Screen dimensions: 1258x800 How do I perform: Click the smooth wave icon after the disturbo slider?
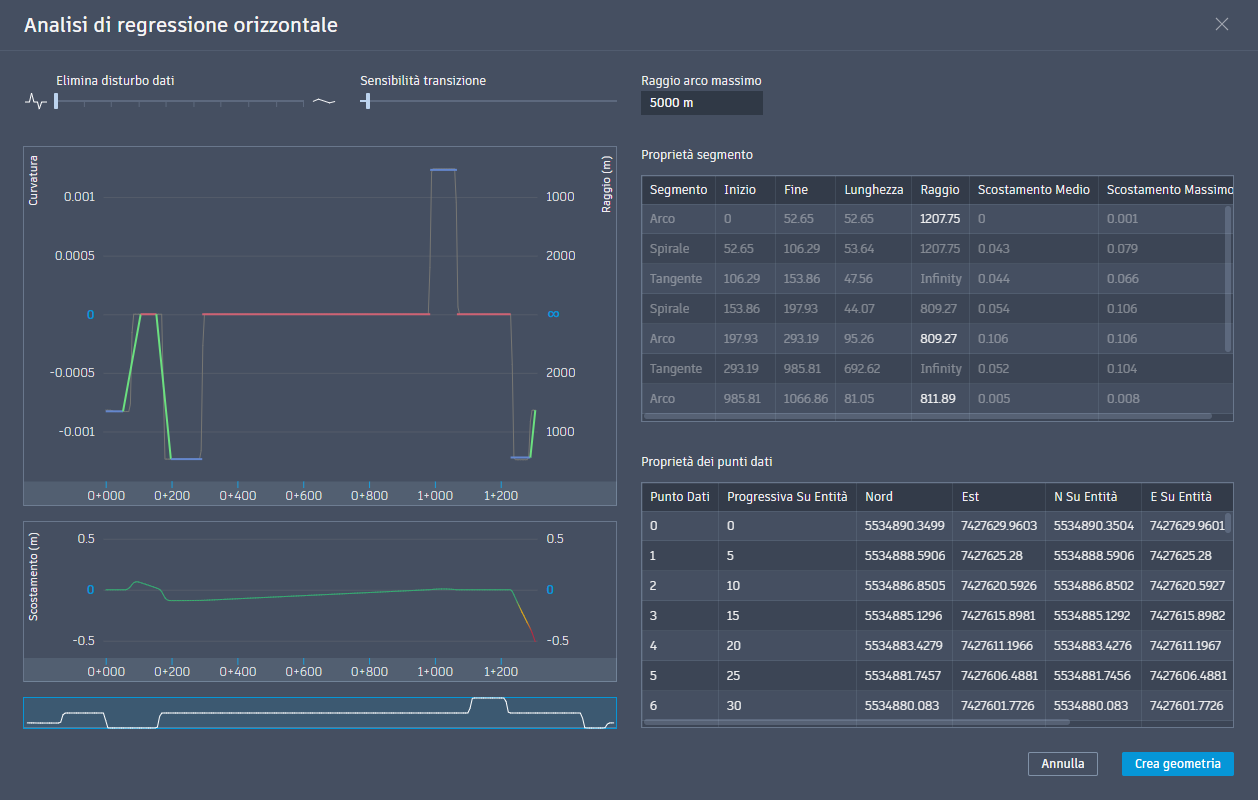click(324, 101)
